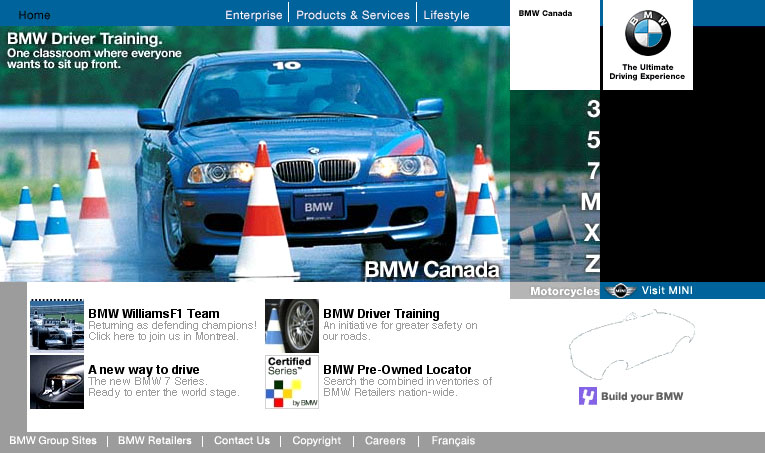Click the Certified Series by BMW badge
This screenshot has width=765, height=453.
pyautogui.click(x=292, y=382)
